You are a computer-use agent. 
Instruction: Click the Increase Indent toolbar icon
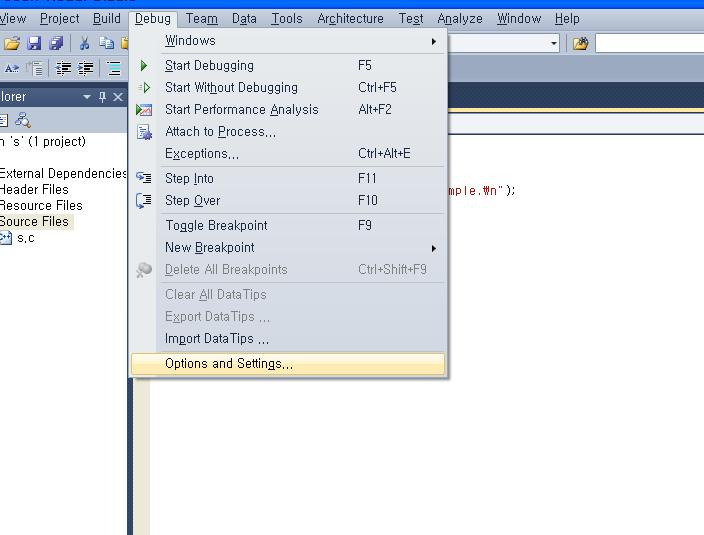point(85,68)
